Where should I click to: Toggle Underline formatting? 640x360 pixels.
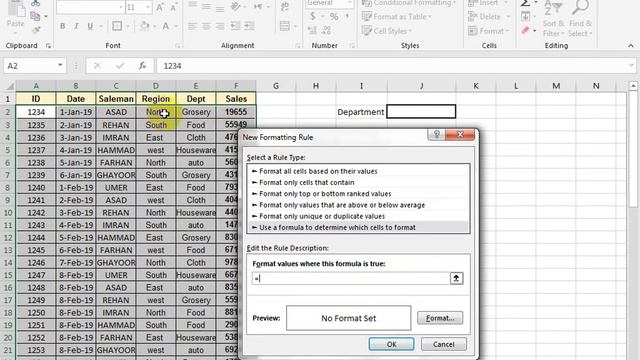90,26
